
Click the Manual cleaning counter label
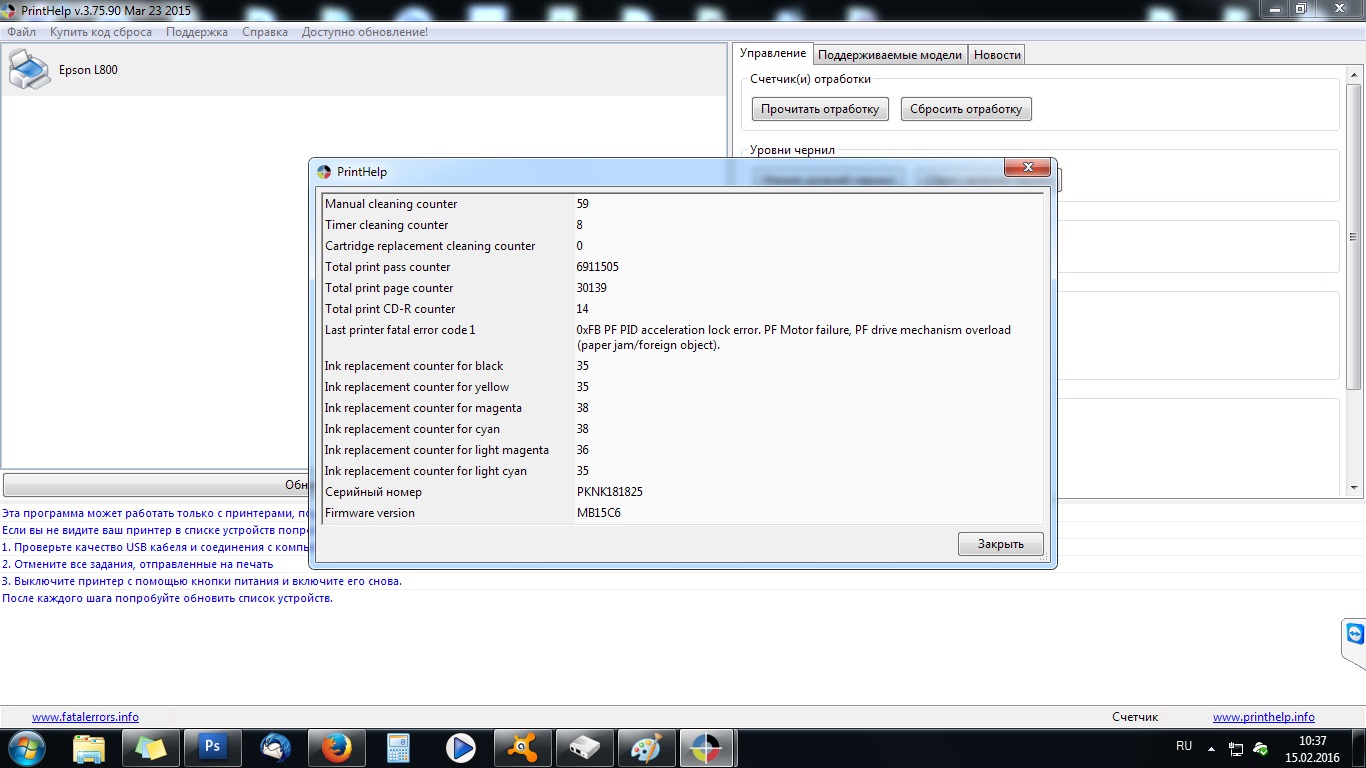pos(391,204)
